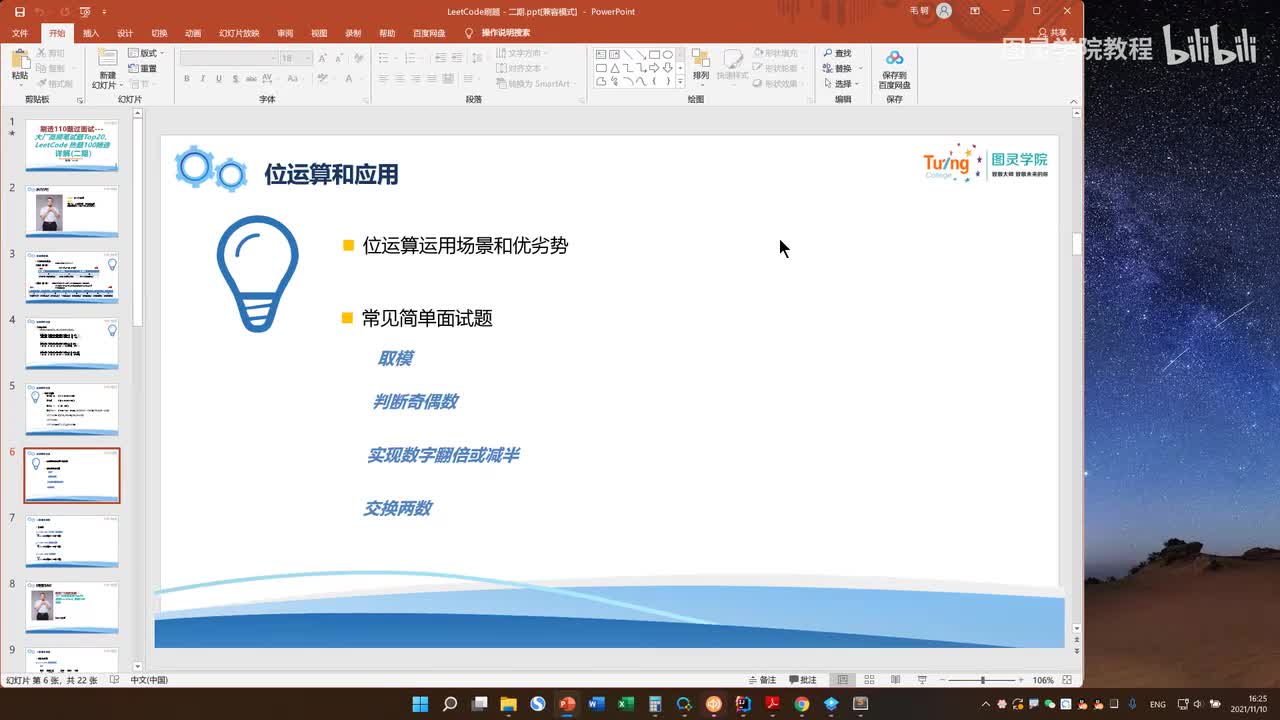The height and width of the screenshot is (720, 1280).
Task: Click the zoom slider handle
Action: tap(983, 680)
